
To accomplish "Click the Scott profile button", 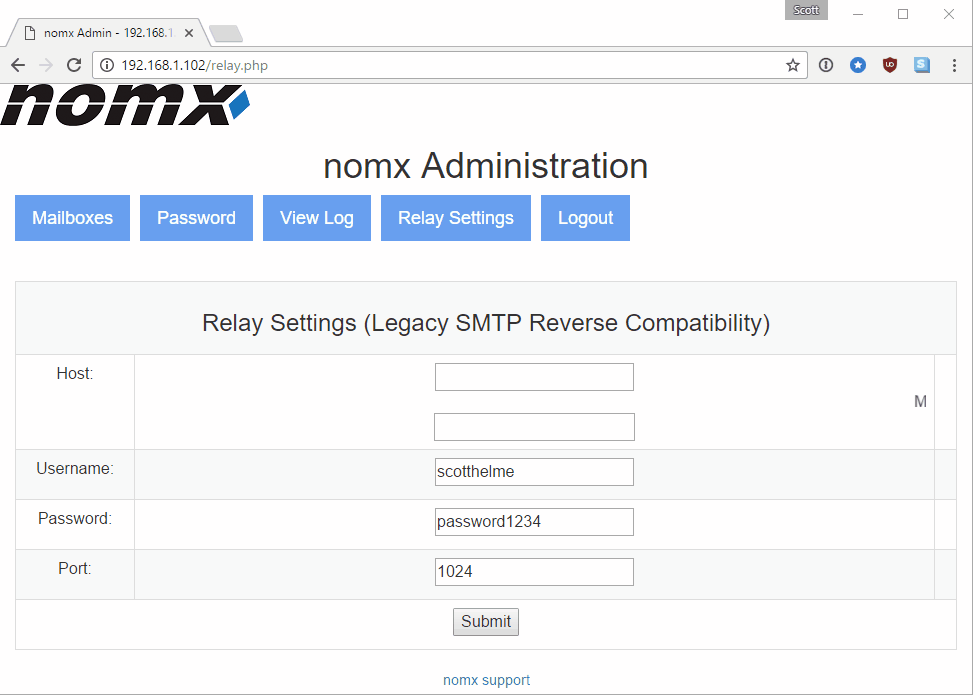I will pyautogui.click(x=806, y=10).
